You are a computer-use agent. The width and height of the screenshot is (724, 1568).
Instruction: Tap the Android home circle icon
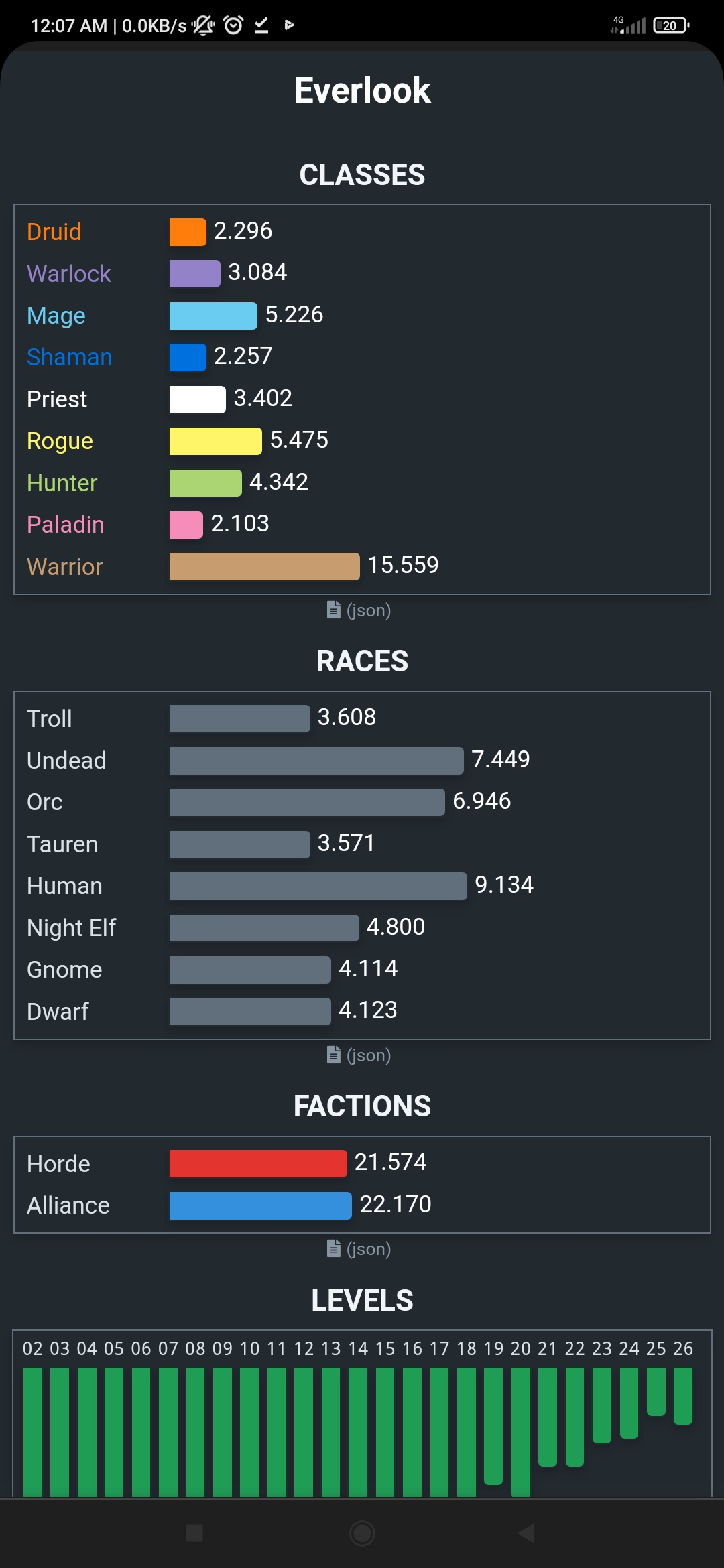(x=362, y=1533)
